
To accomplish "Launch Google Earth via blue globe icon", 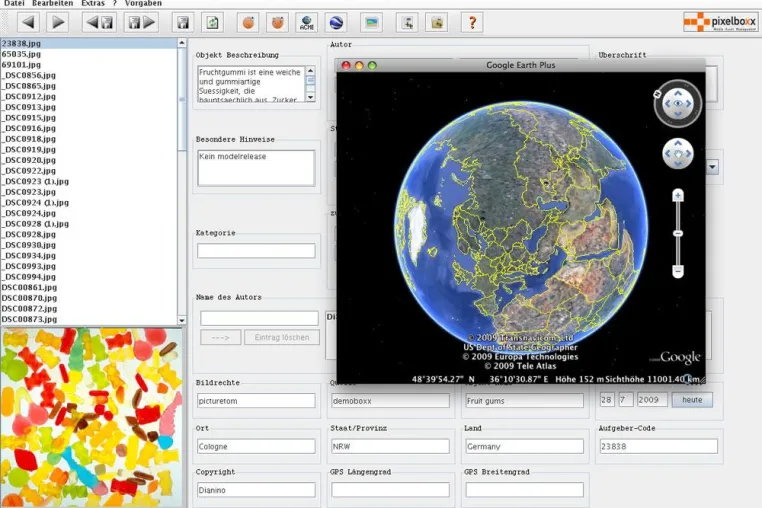I will [x=336, y=23].
